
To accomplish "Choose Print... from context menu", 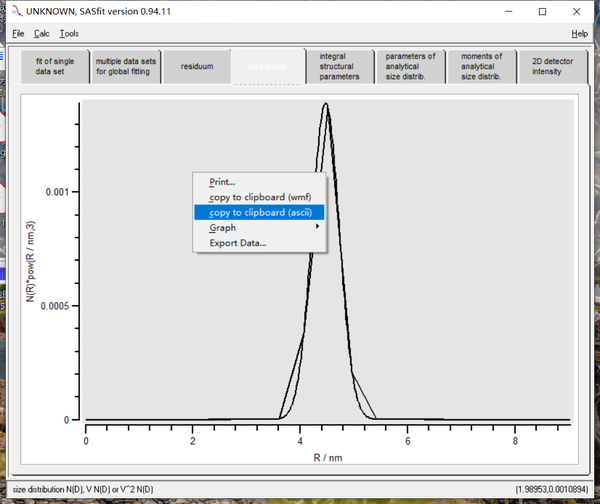I will 260,182.
